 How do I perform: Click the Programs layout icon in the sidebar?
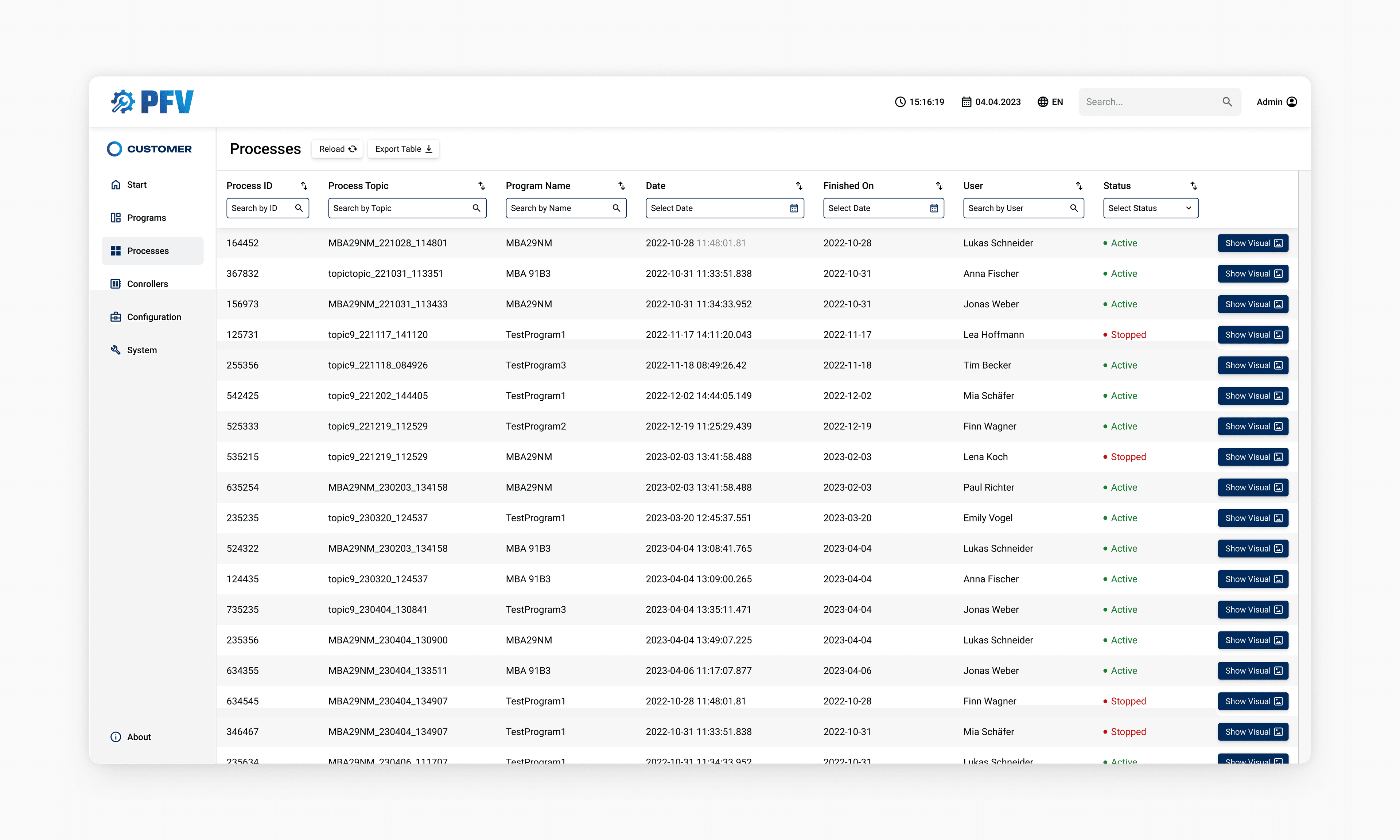point(116,217)
